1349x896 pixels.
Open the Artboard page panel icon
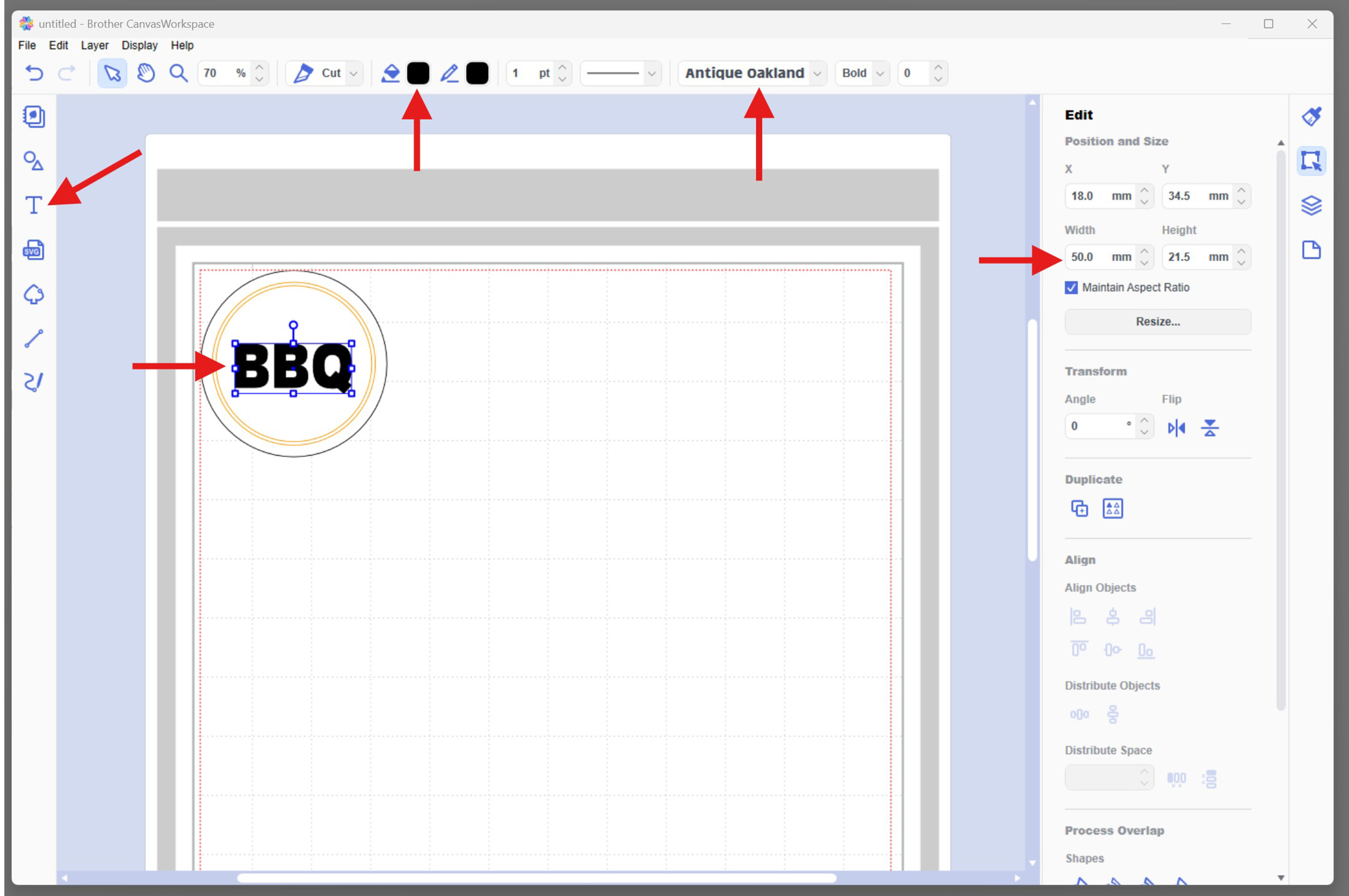(x=1312, y=250)
